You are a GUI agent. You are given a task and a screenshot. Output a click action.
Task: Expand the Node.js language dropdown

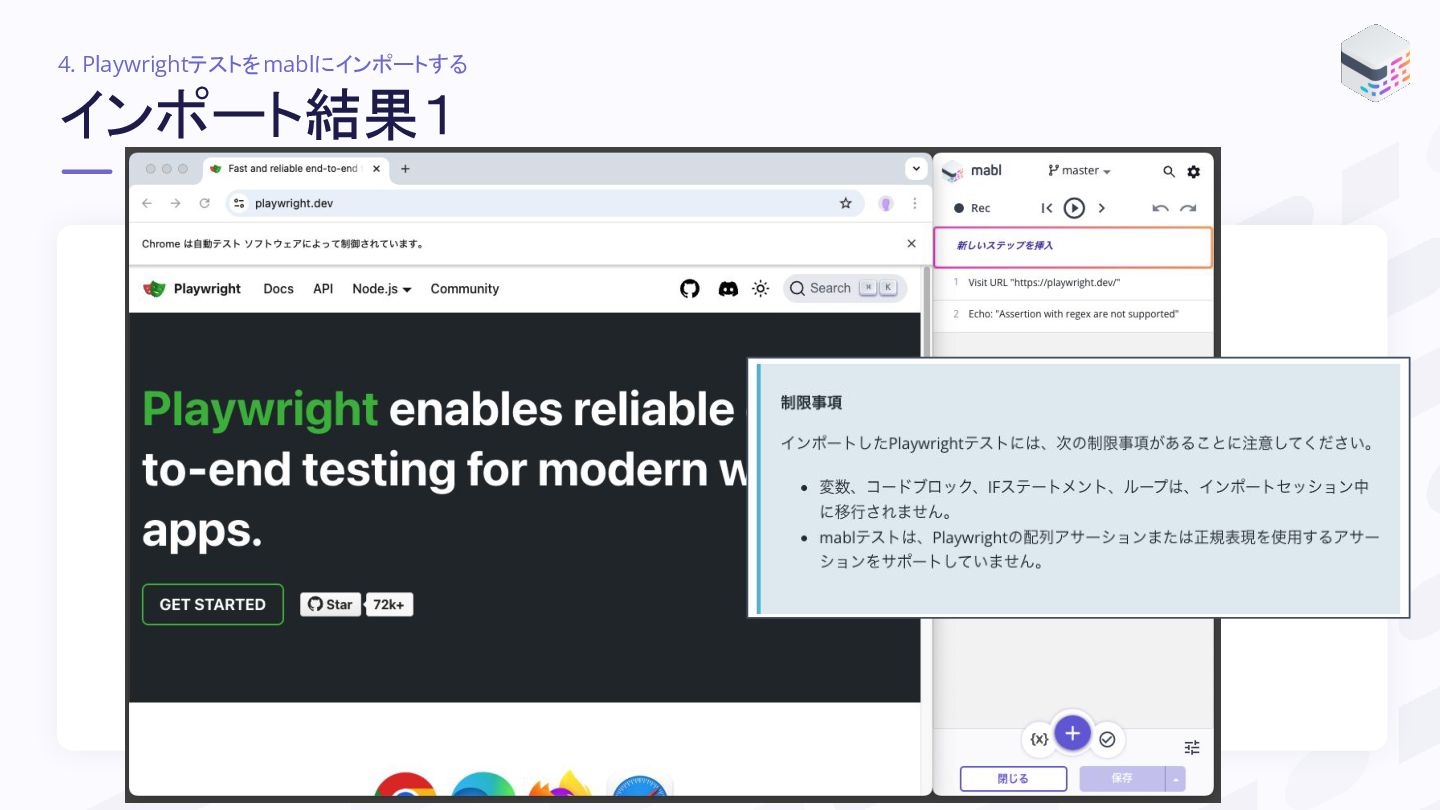(382, 289)
